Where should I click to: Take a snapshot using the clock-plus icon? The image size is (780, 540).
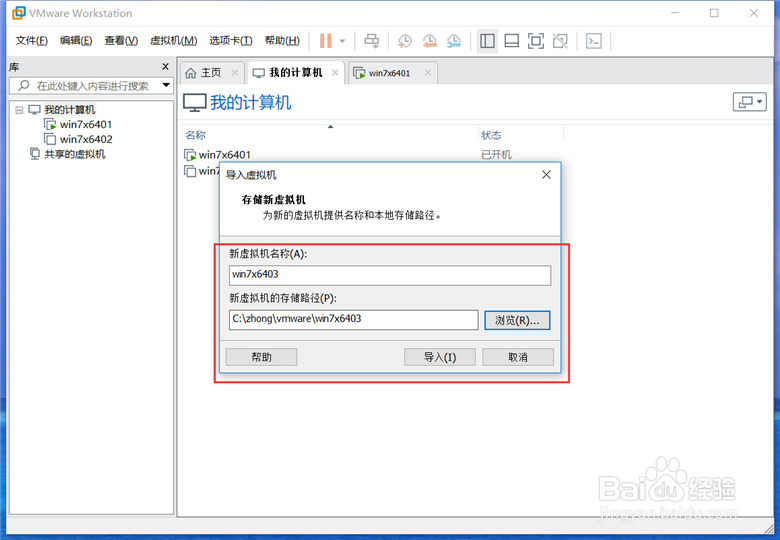pyautogui.click(x=405, y=41)
